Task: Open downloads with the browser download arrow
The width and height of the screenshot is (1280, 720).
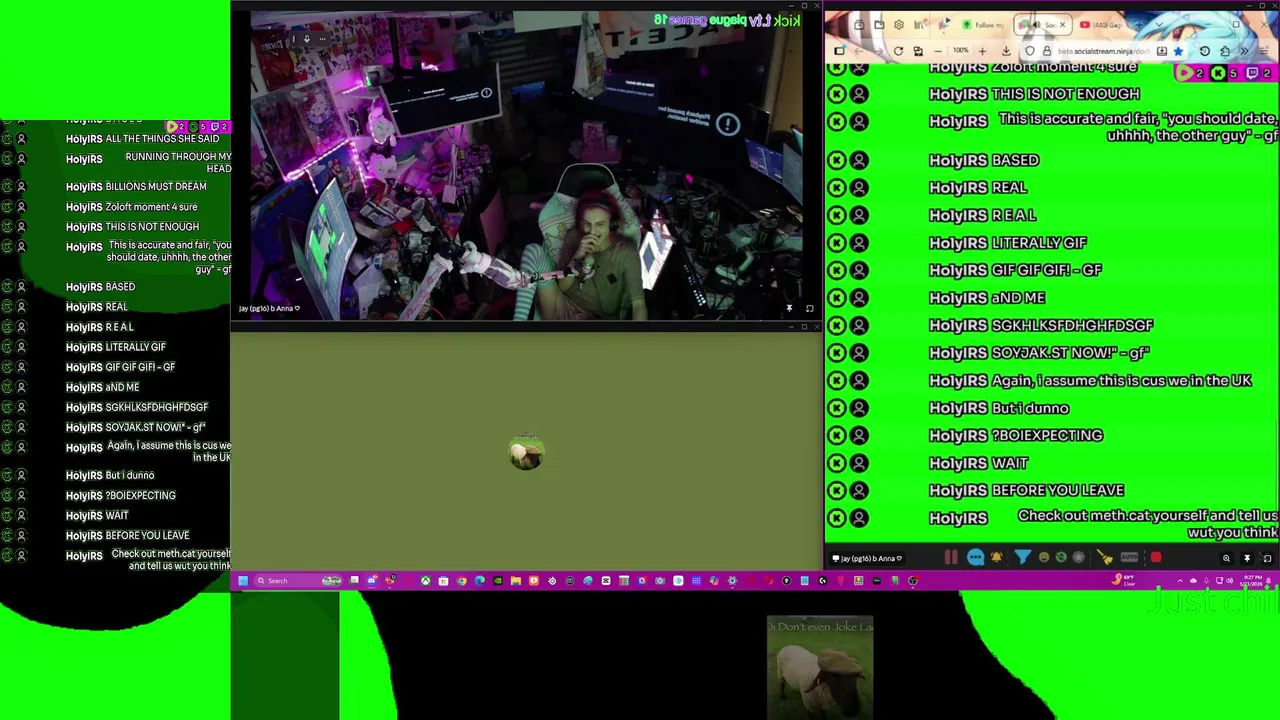Action: tap(1006, 51)
